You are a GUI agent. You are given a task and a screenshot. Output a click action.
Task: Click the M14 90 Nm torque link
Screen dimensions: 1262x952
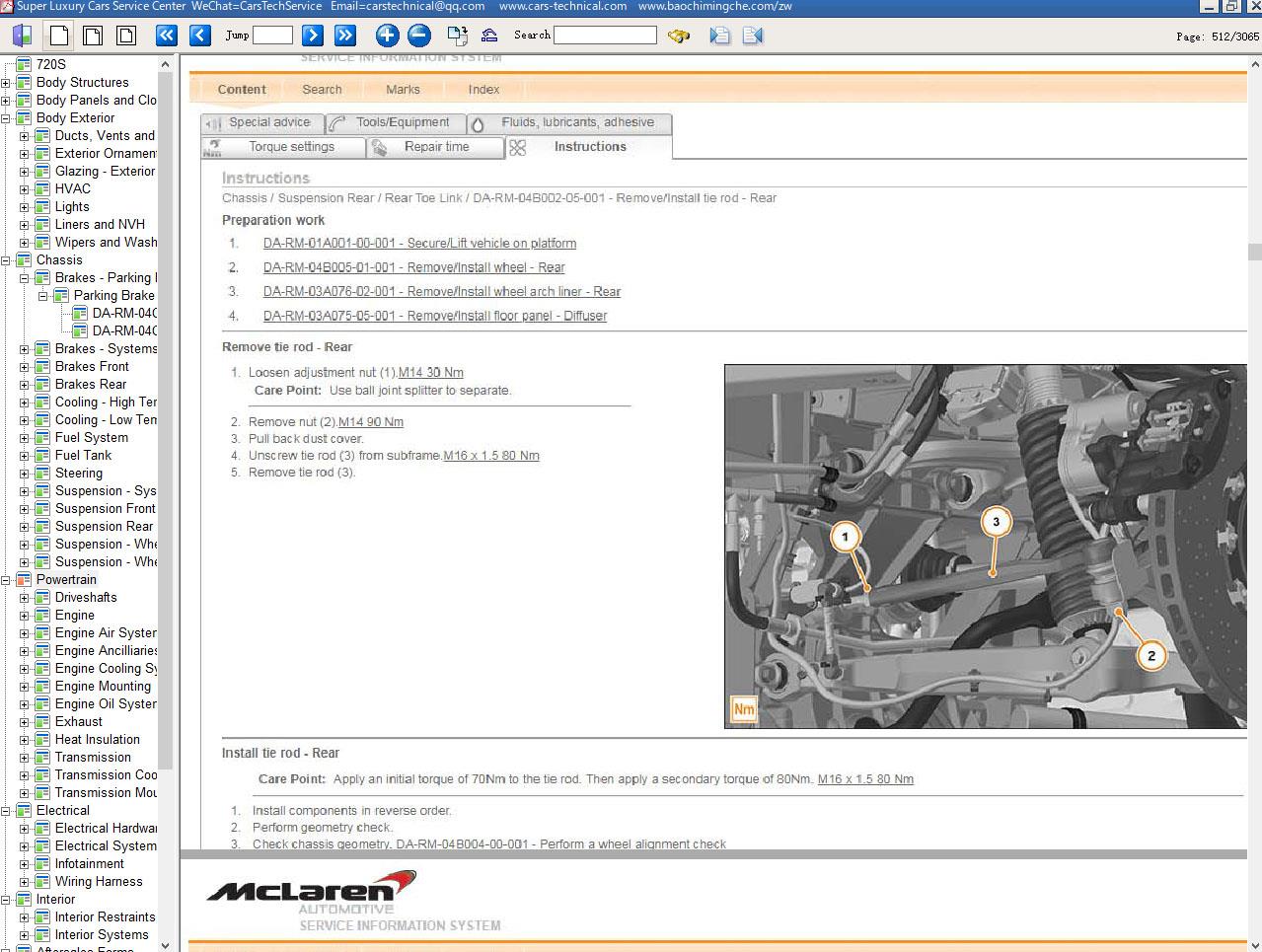[x=370, y=421]
